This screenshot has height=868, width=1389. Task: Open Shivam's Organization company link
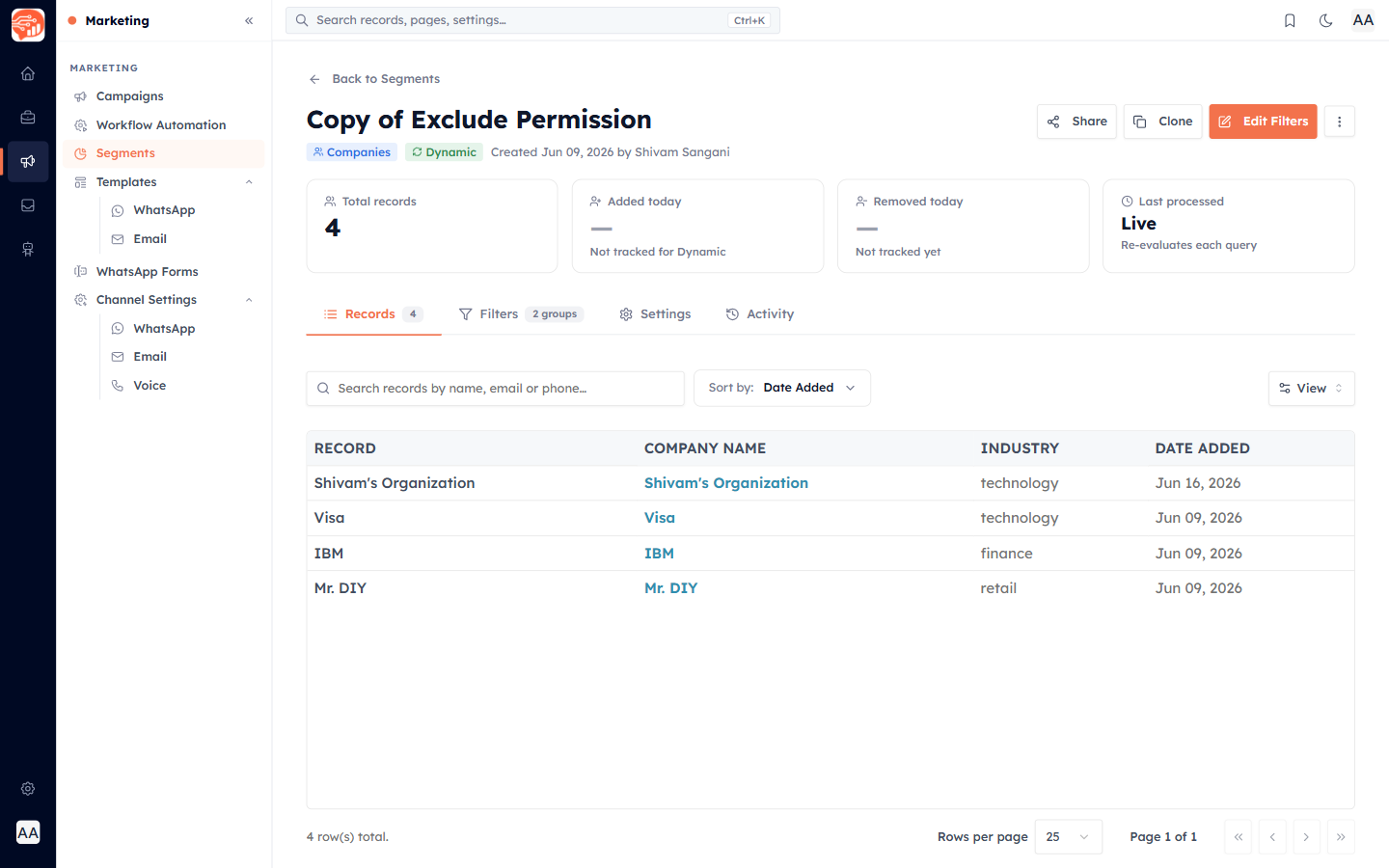726,483
